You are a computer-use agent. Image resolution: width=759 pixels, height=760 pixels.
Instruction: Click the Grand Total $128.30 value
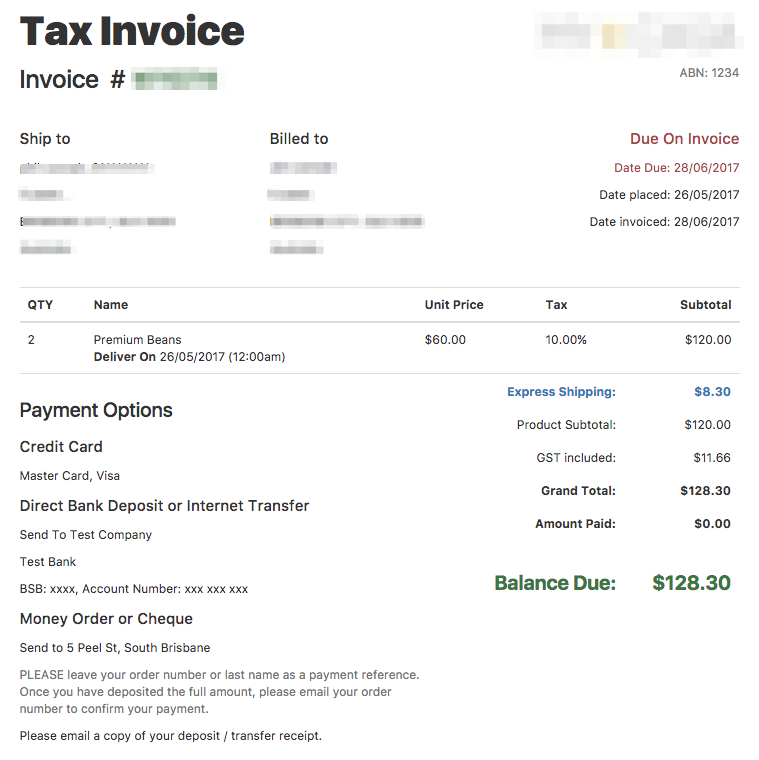coord(705,491)
